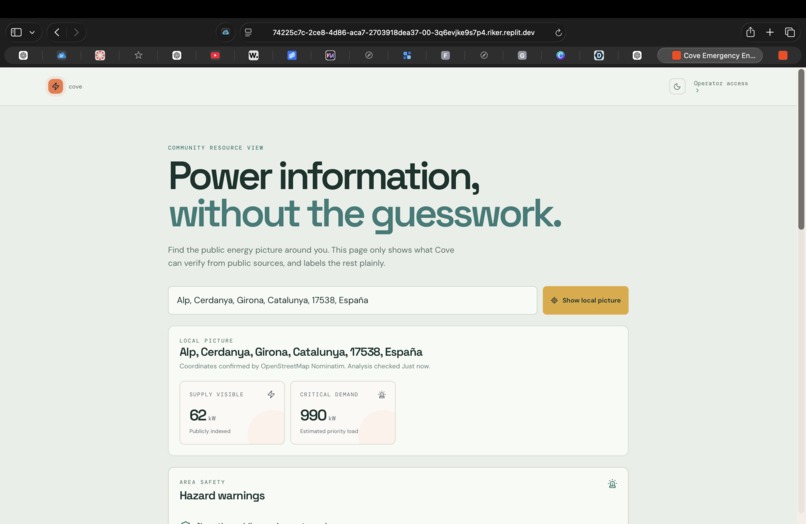Switch to the tab with the W. icon
The width and height of the screenshot is (806, 524).
[x=253, y=56]
